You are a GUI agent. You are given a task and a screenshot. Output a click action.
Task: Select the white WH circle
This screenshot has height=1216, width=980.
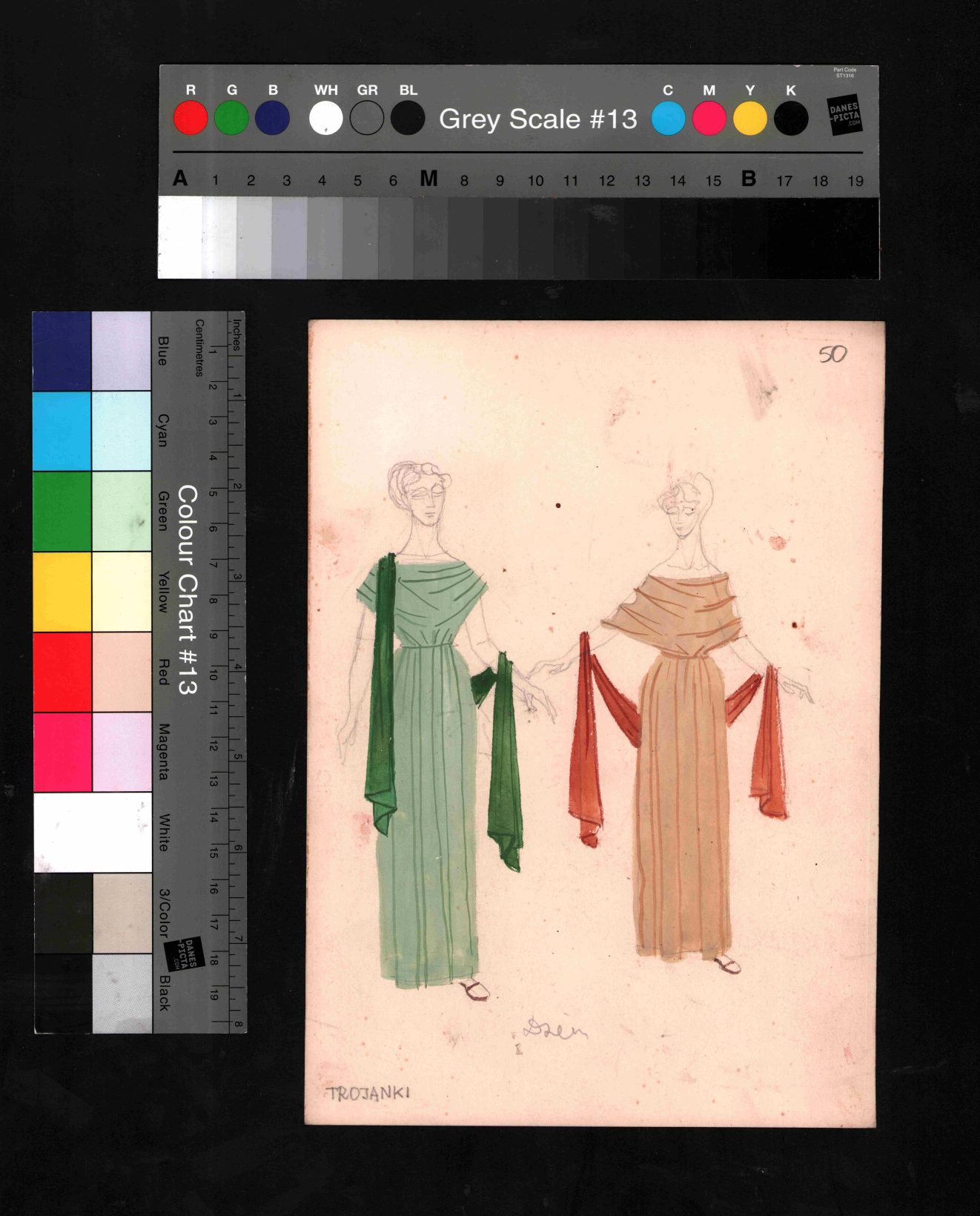[x=326, y=119]
